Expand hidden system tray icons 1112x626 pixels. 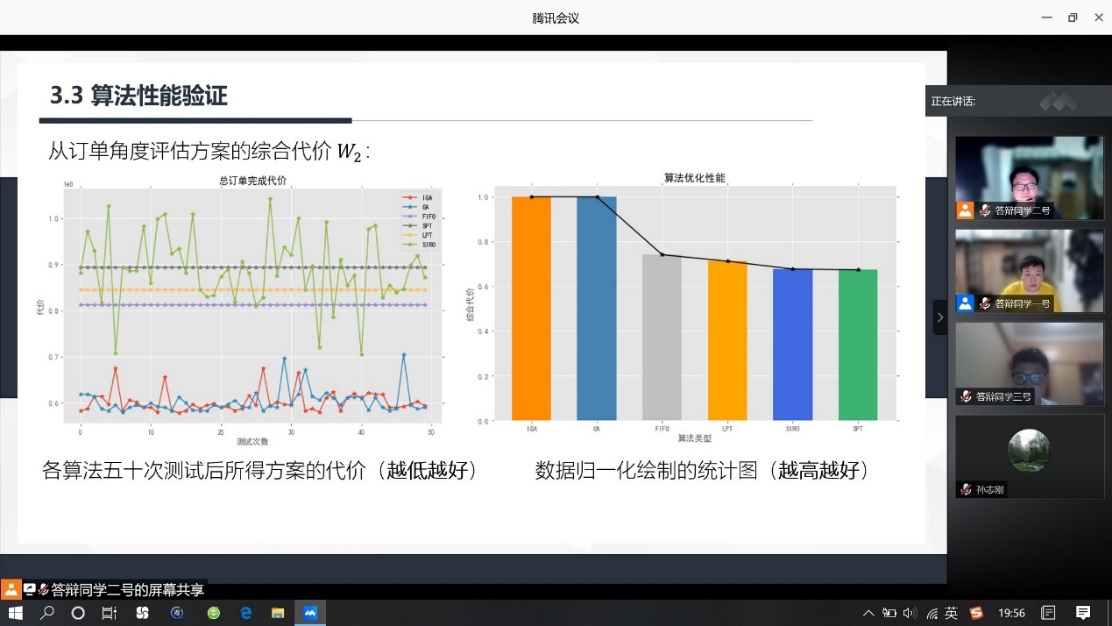coord(868,613)
